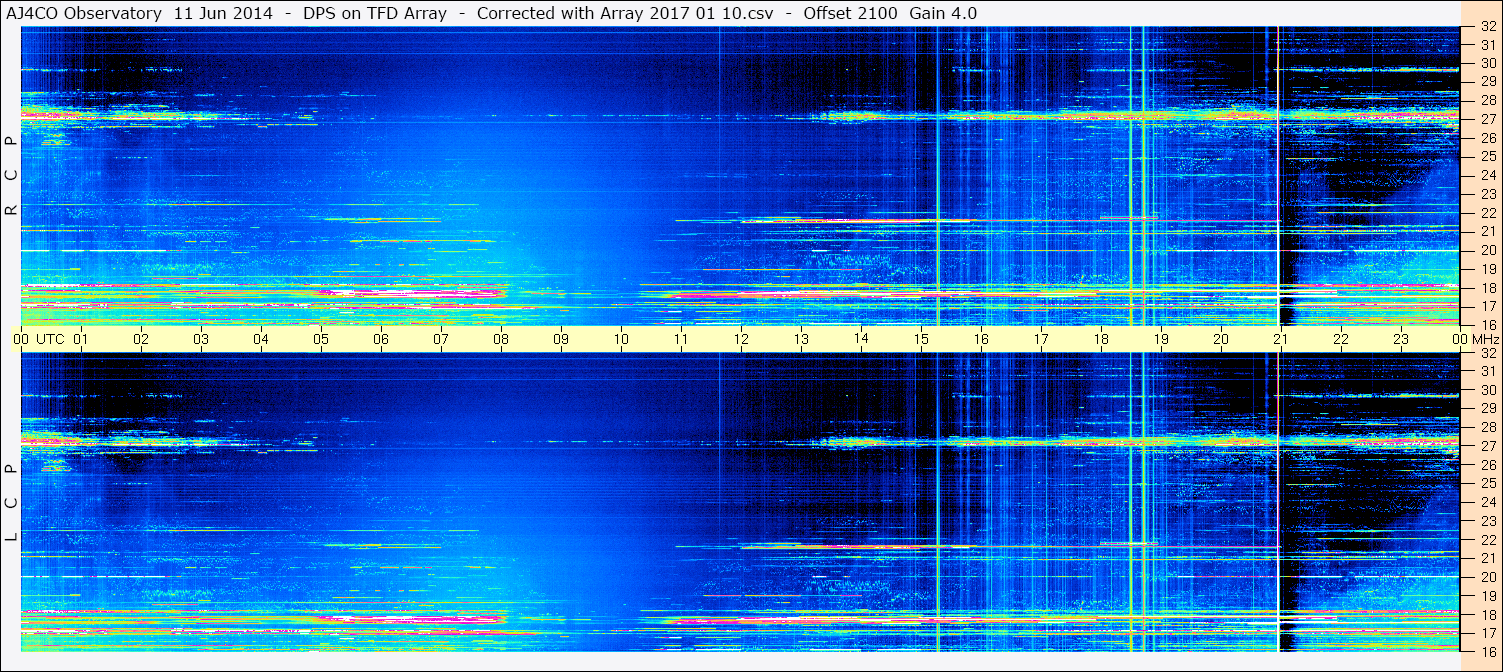This screenshot has height=672, width=1503.
Task: Click the 18 UTC time label
Action: click(1101, 339)
